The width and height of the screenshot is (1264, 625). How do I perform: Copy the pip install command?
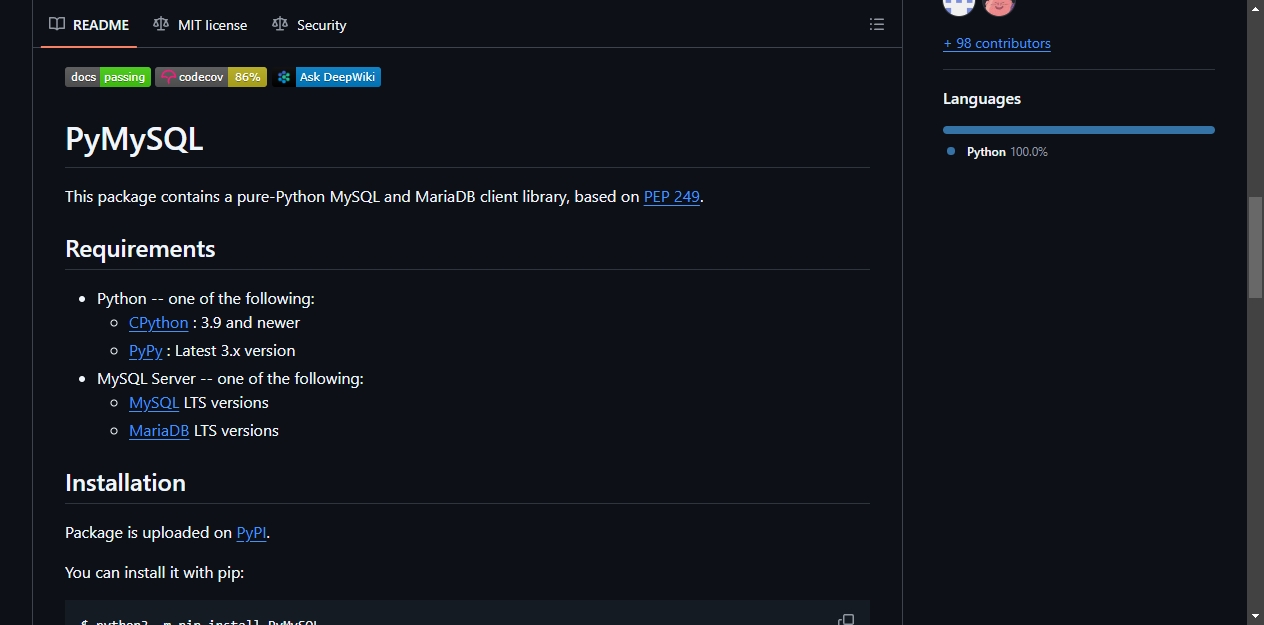point(846,620)
